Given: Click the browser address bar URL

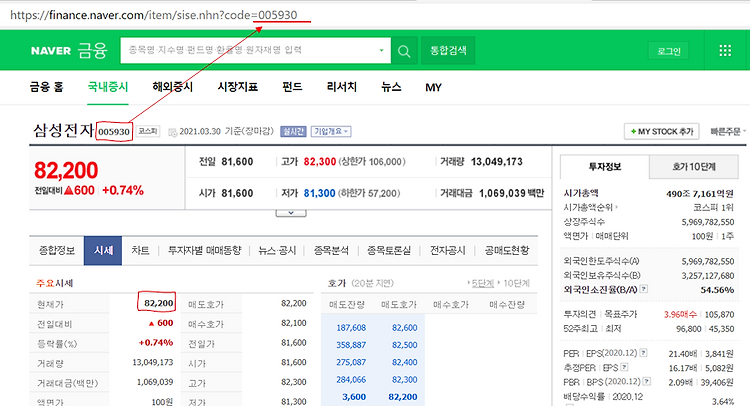Looking at the screenshot, I should coord(154,15).
